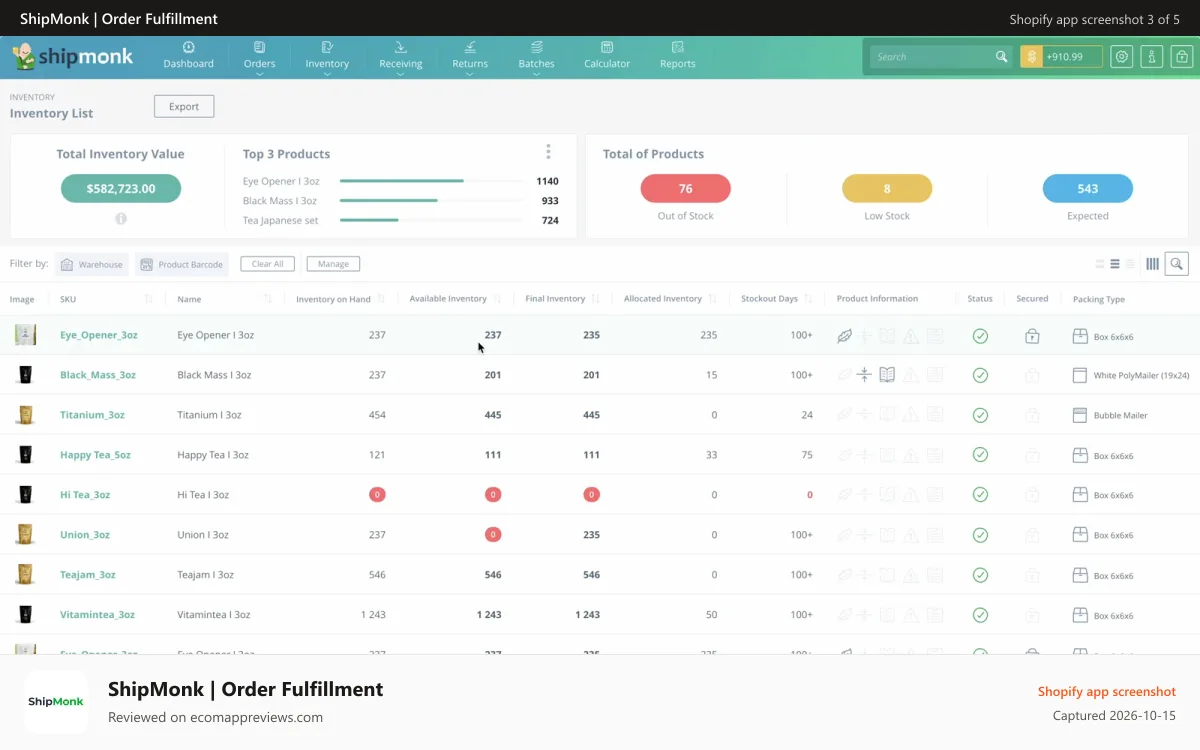Click the open book icon in Black_Mass_3oz row
This screenshot has width=1200, height=750.
(x=887, y=375)
